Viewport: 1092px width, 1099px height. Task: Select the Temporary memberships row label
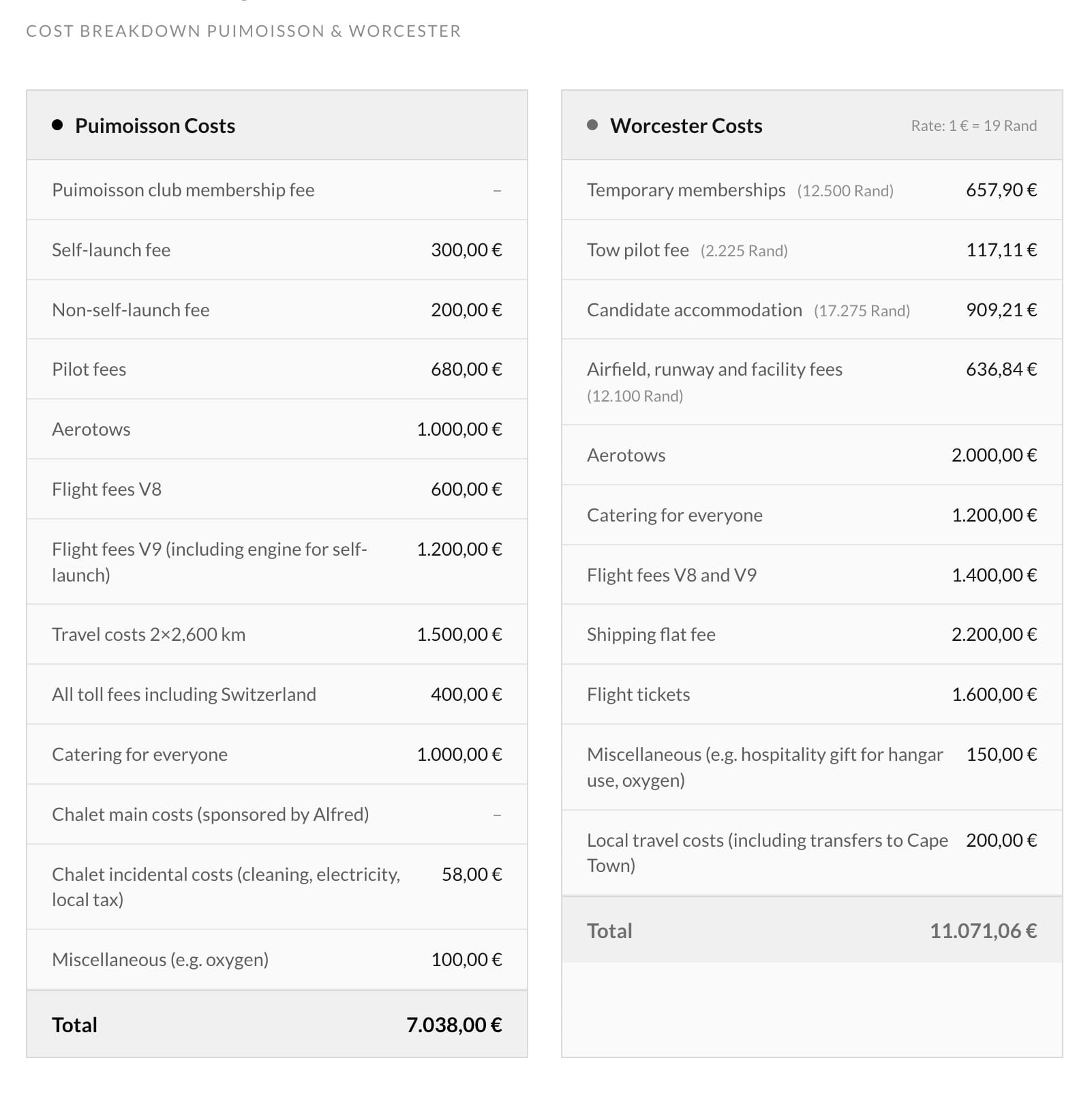pyautogui.click(x=686, y=190)
